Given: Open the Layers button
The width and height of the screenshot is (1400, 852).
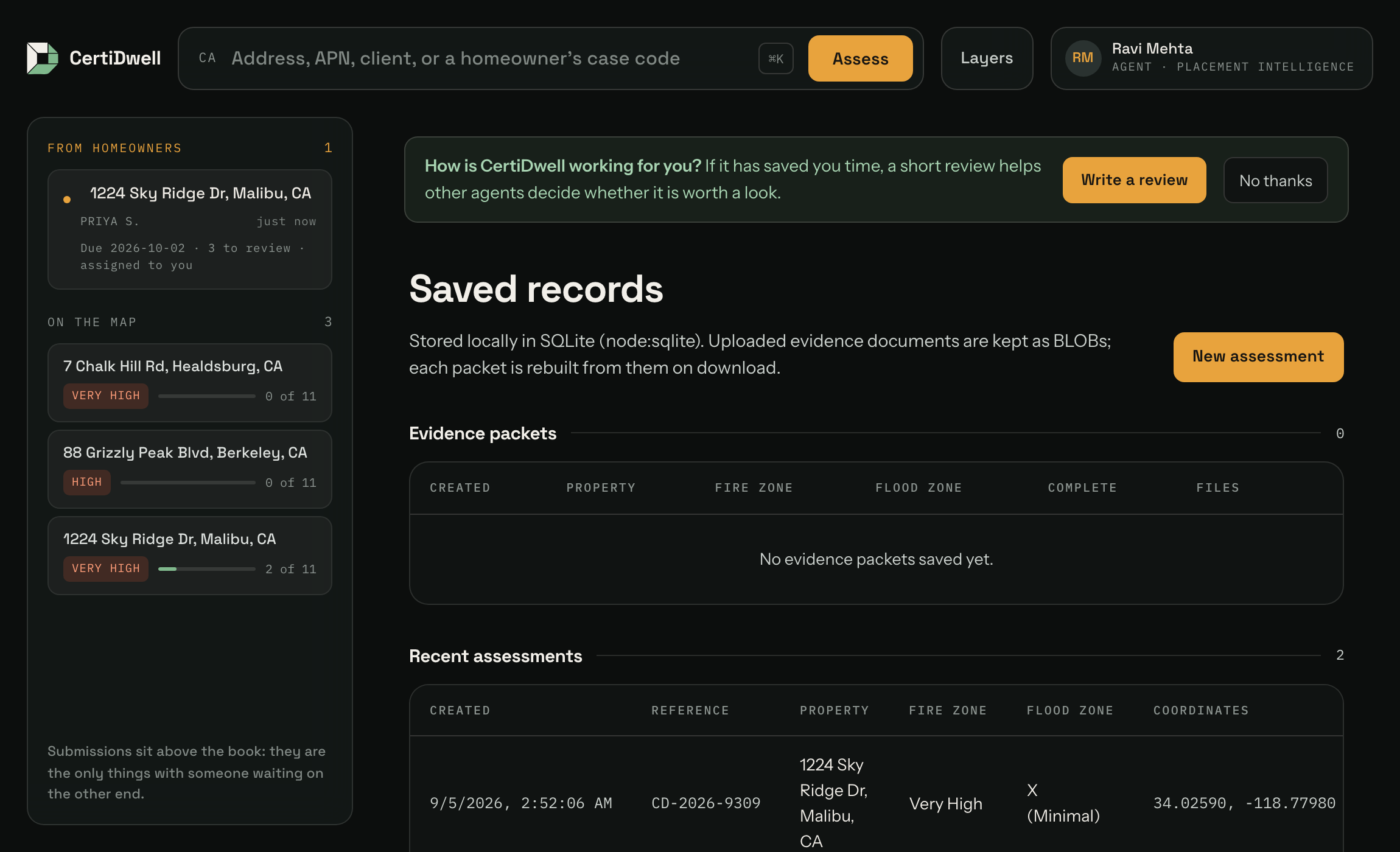Looking at the screenshot, I should coord(987,58).
